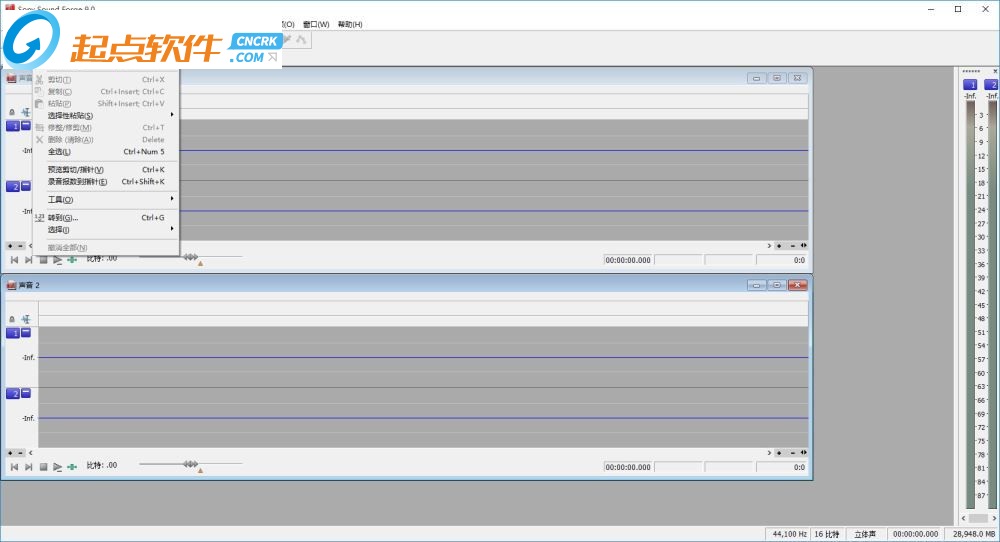Click the scrub rate slider in first window
The height and width of the screenshot is (542, 1000).
(191, 257)
